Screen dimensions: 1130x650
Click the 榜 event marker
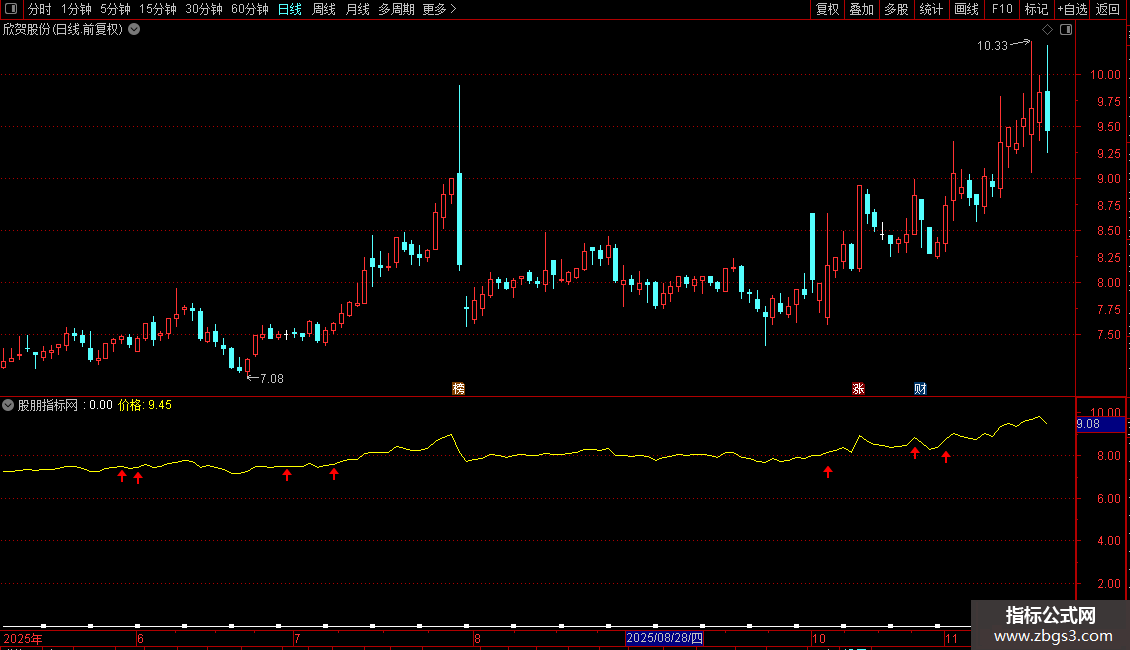(458, 388)
